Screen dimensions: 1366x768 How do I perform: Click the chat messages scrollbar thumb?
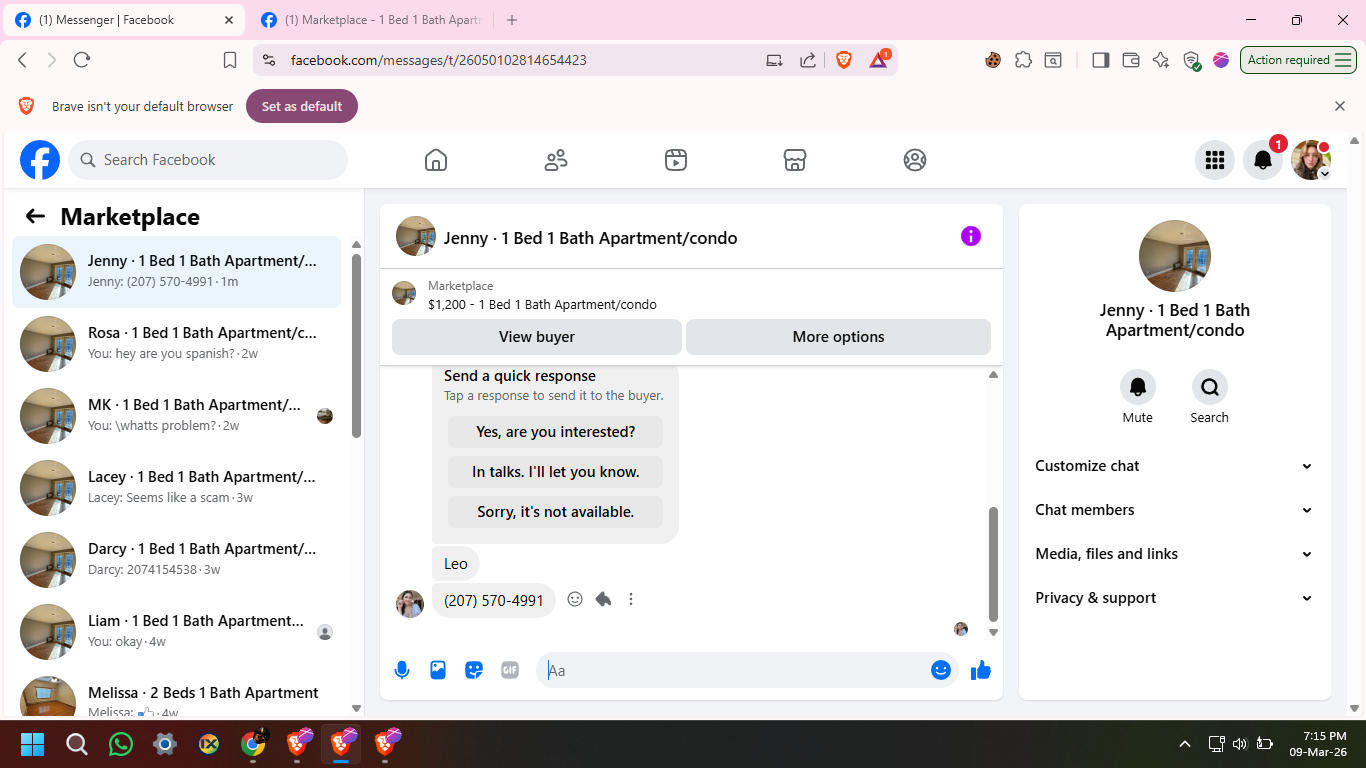(993, 564)
